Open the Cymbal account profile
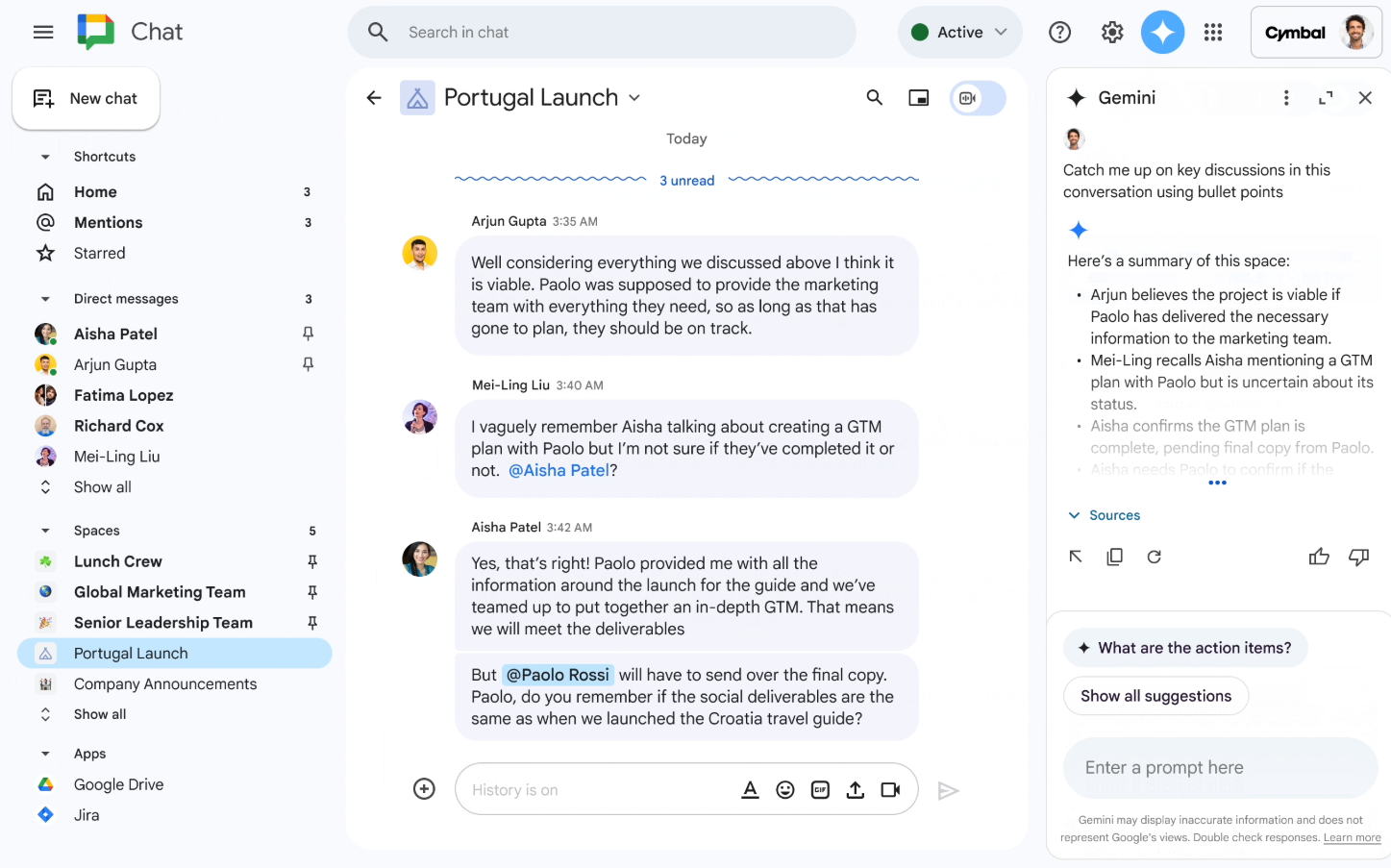The width and height of the screenshot is (1391, 868). [1316, 33]
